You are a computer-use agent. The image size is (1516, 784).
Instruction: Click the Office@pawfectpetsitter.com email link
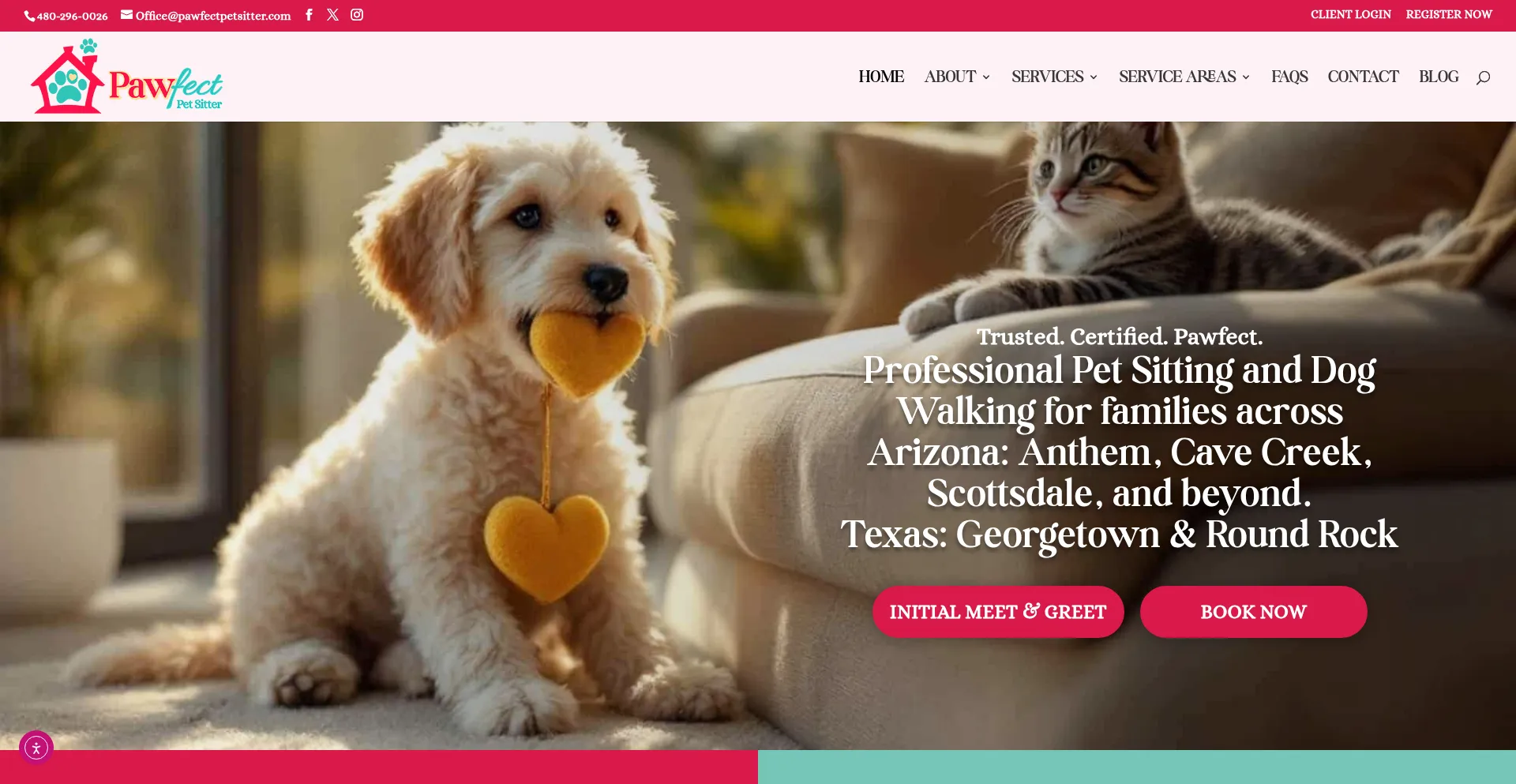pos(213,16)
